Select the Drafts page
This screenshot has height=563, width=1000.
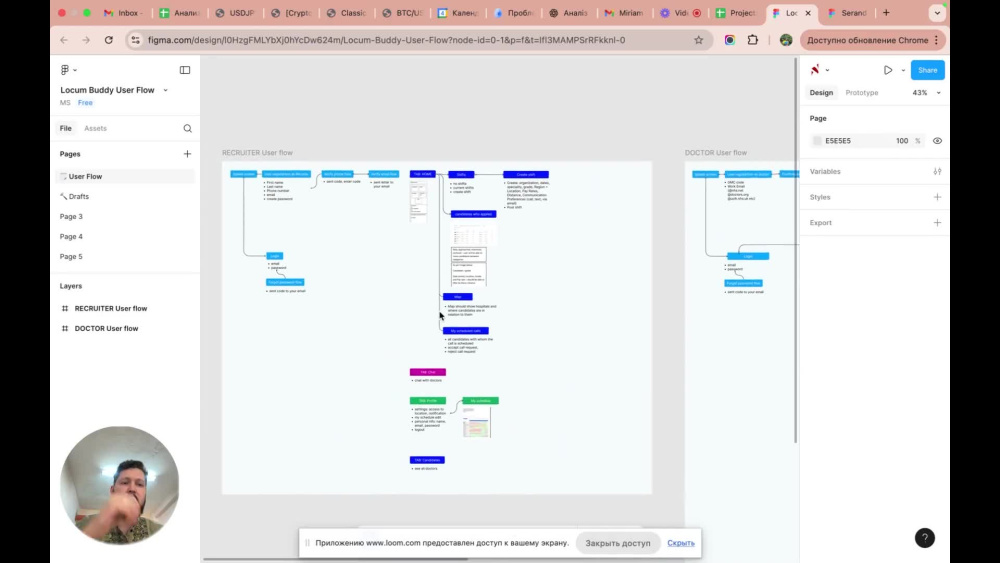coord(125,196)
